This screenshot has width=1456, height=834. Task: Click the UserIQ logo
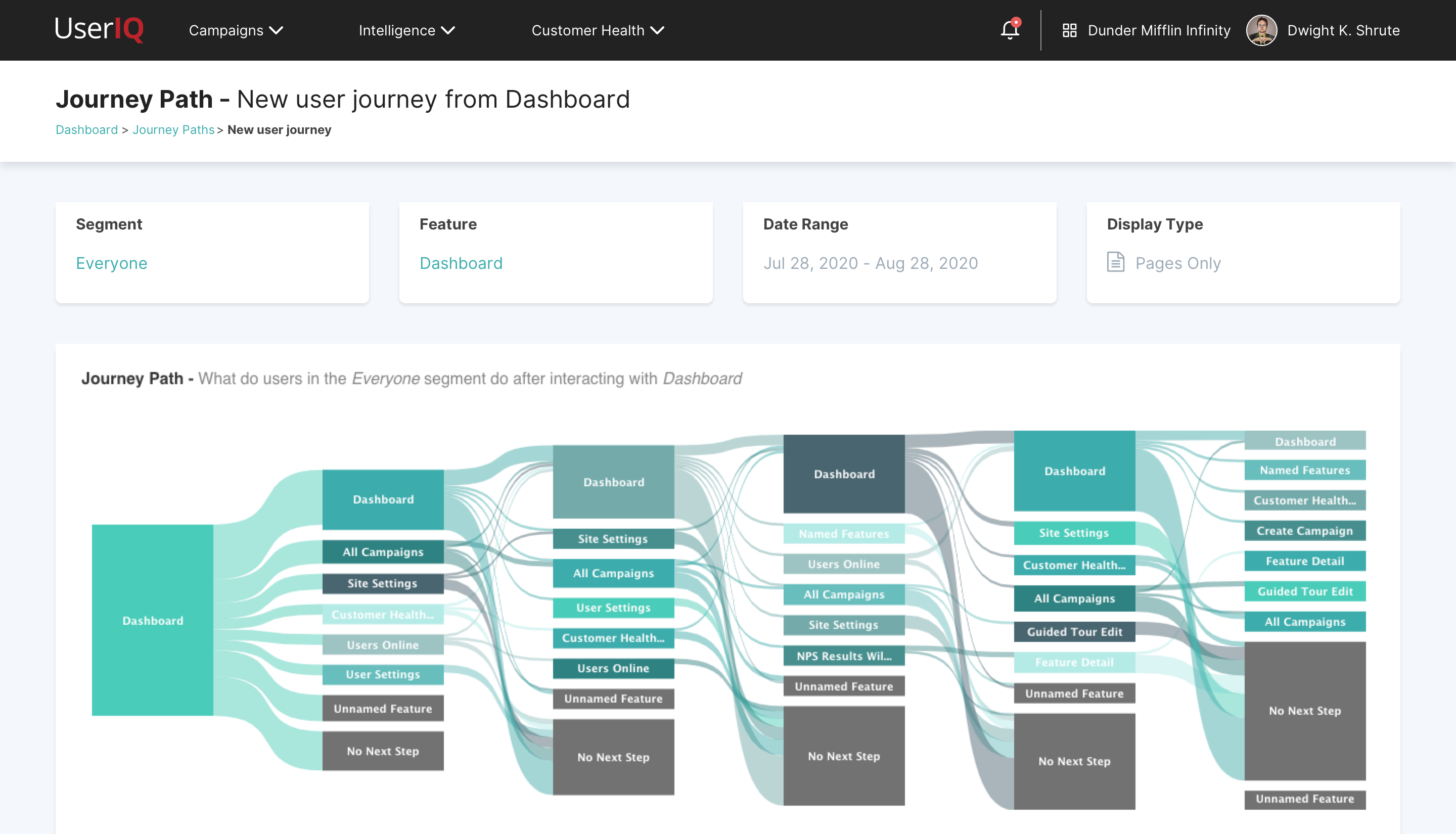[x=99, y=29]
